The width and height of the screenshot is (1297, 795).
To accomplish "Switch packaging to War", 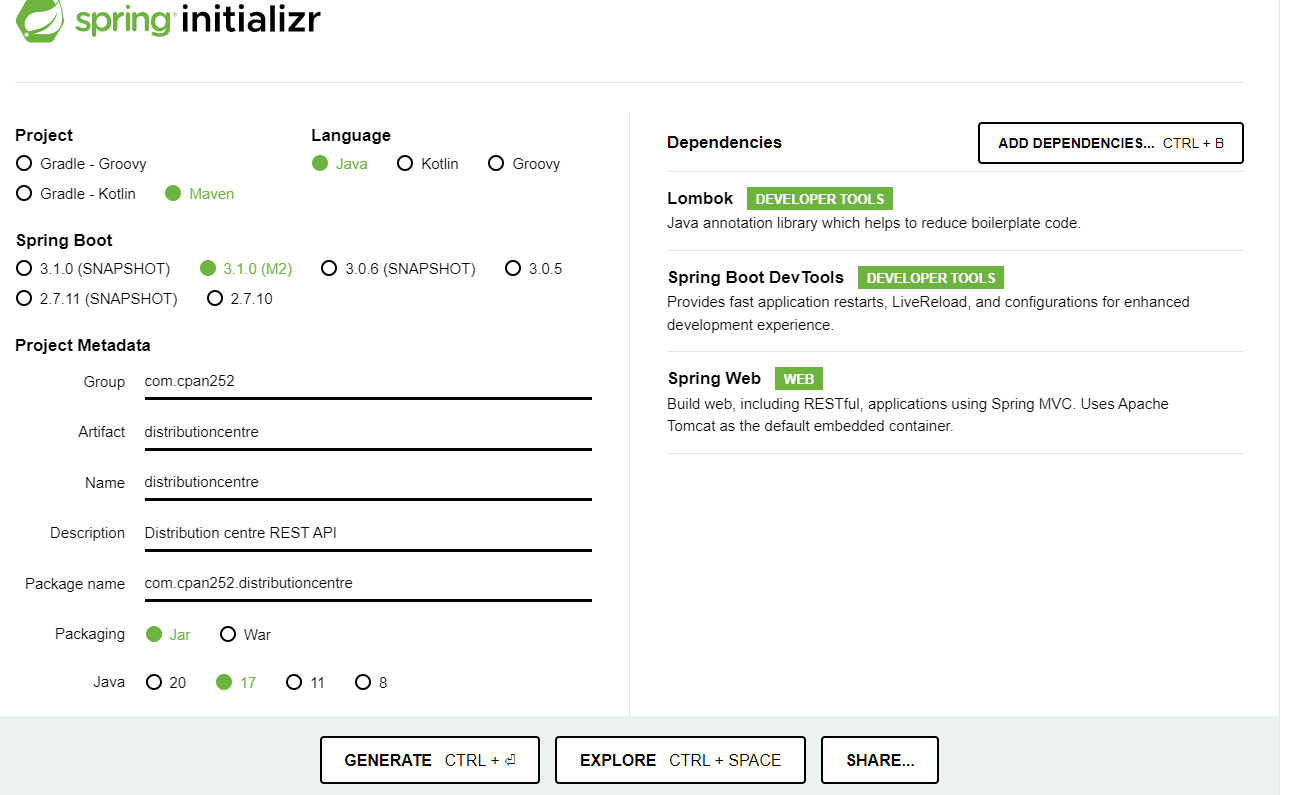I will click(x=229, y=634).
